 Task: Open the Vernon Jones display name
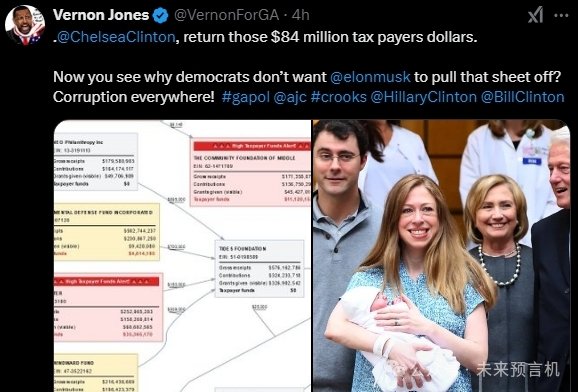point(101,15)
